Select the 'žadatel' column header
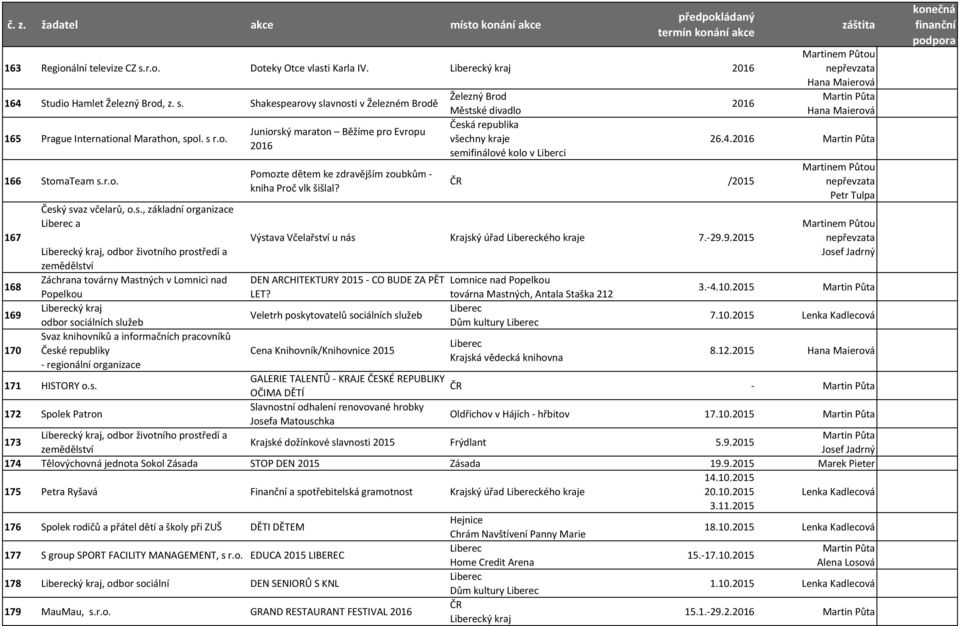 [59, 25]
